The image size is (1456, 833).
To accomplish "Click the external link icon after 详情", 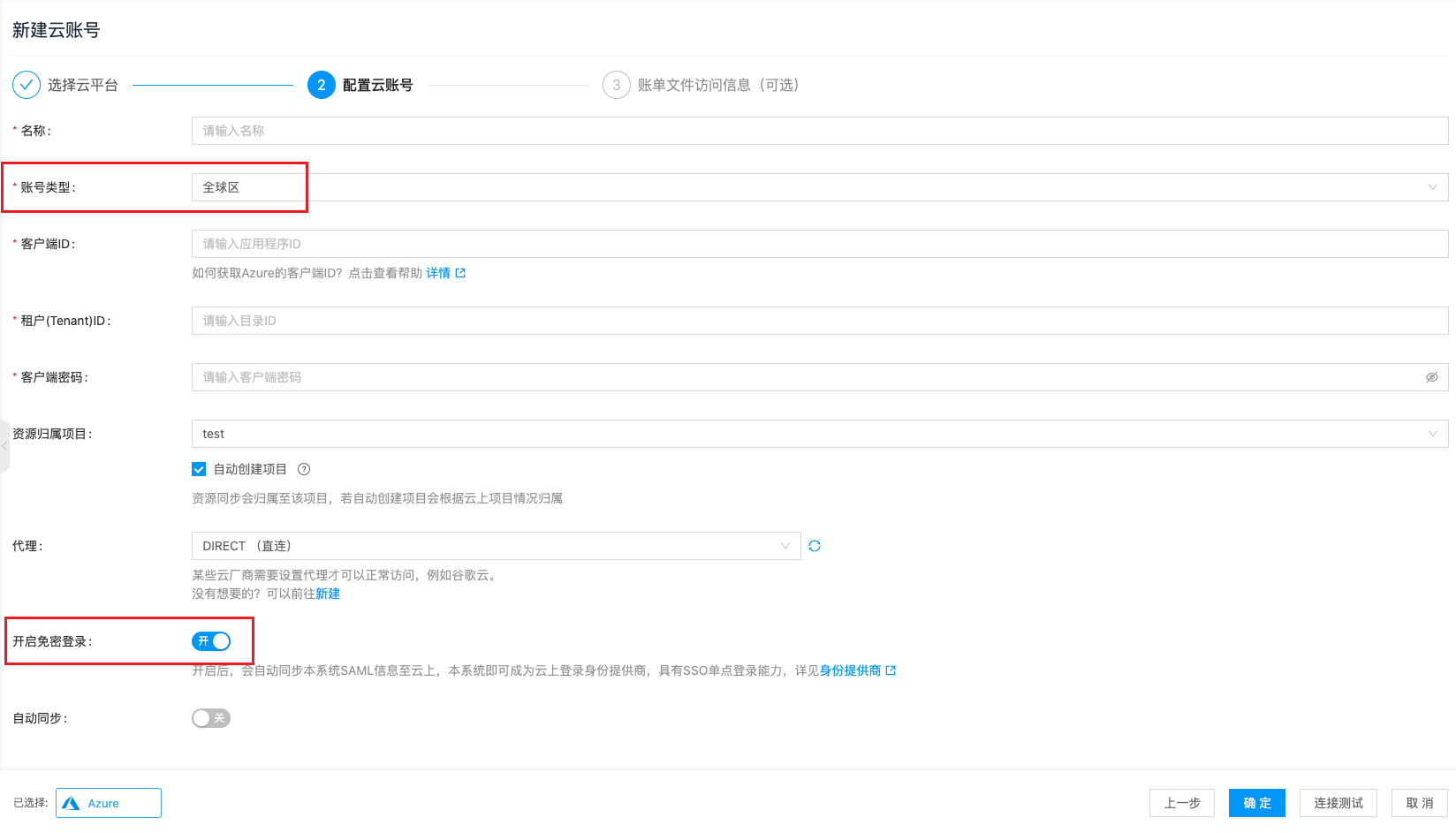I will (460, 273).
